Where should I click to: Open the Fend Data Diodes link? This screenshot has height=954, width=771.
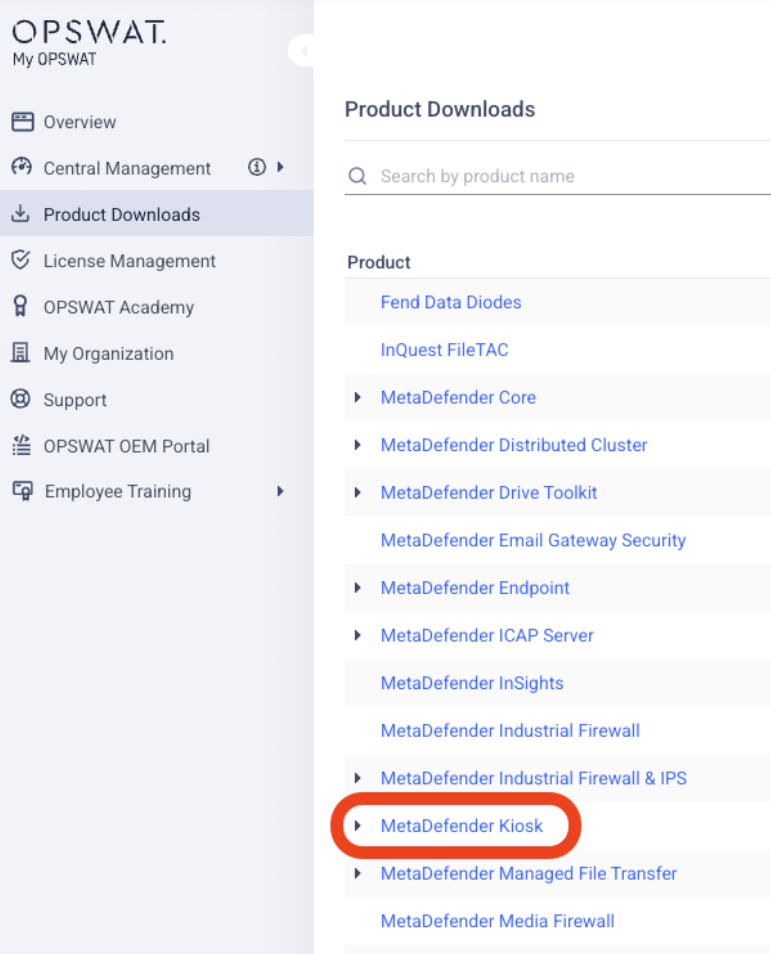pyautogui.click(x=450, y=302)
